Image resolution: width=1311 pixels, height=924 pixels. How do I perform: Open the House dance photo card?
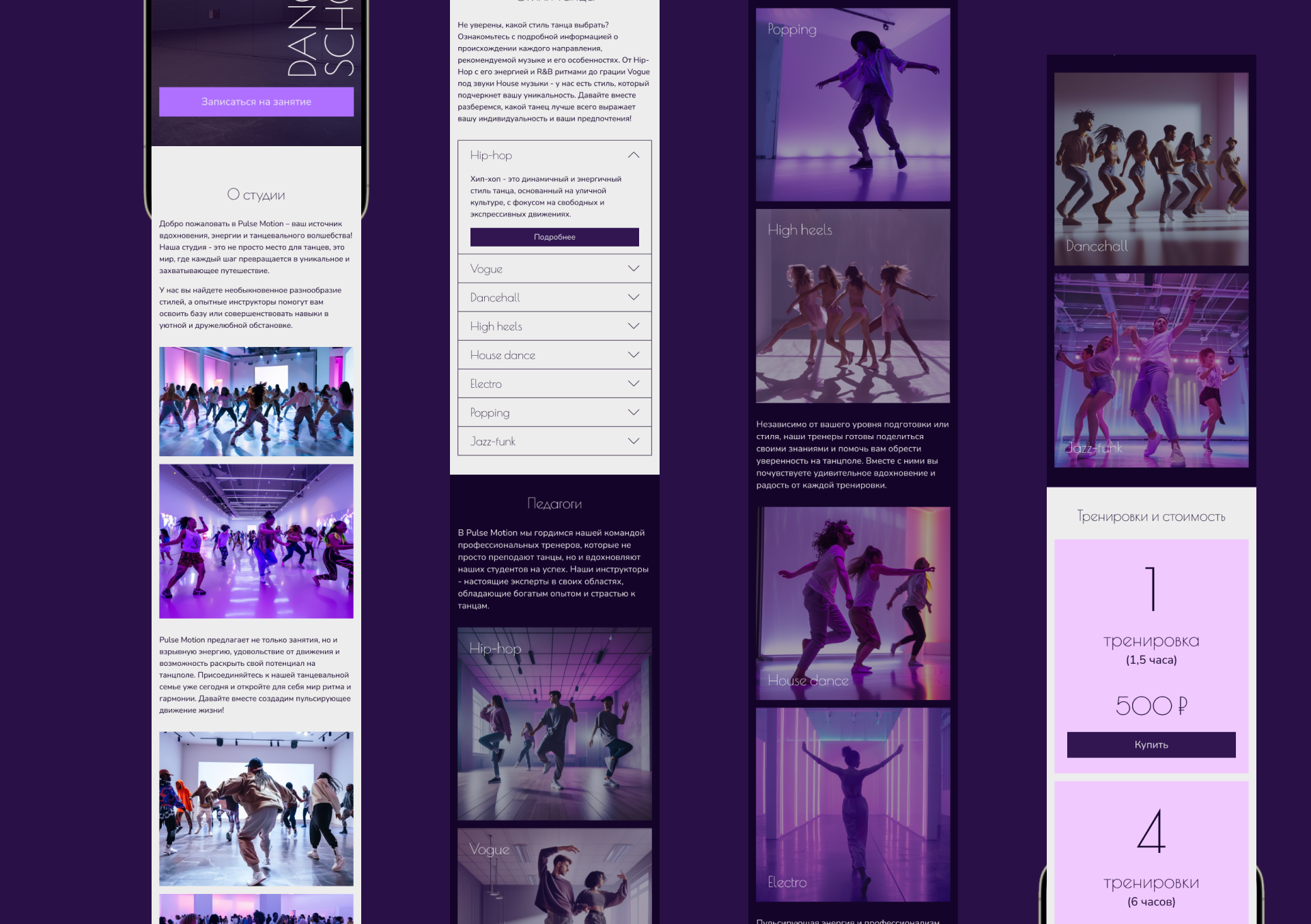853,603
